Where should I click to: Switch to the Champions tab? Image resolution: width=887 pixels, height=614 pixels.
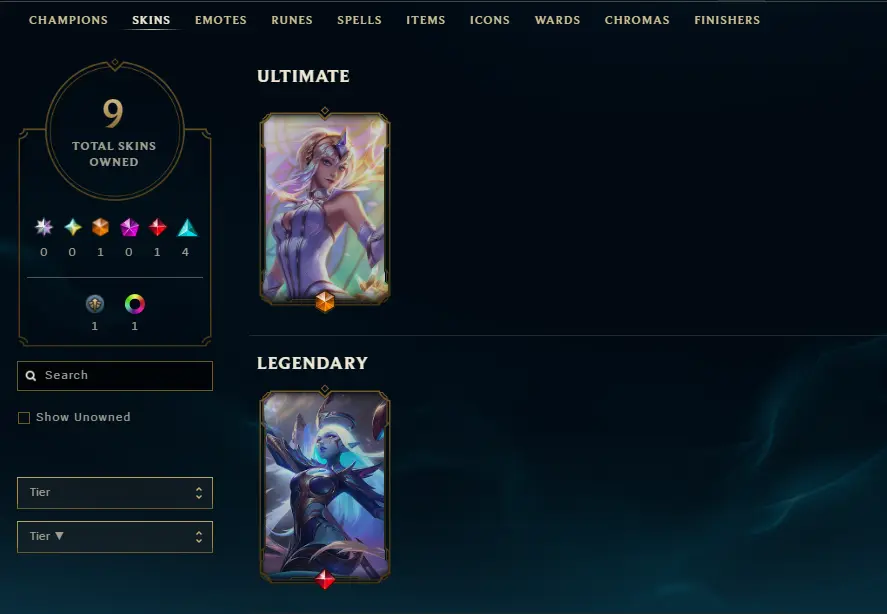click(68, 20)
